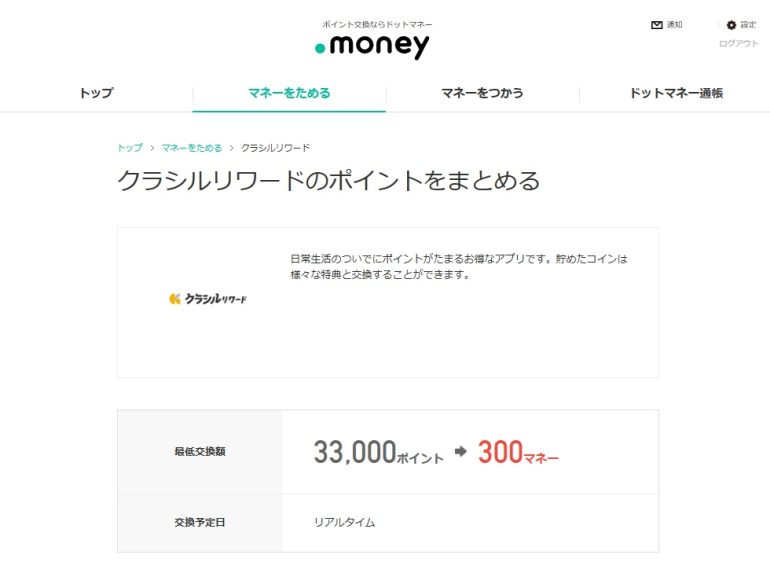Click the arrow between points and money
770x562 pixels.
460,451
